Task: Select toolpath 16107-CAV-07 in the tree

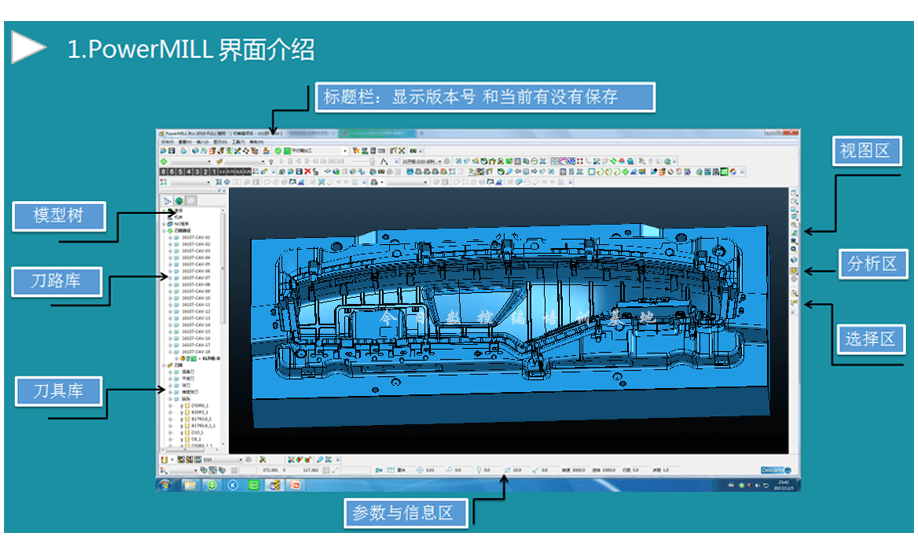Action: tap(196, 278)
